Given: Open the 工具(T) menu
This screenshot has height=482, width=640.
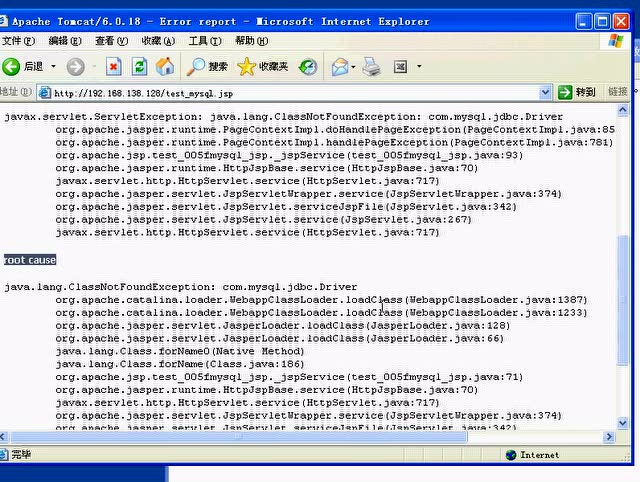Looking at the screenshot, I should tap(205, 41).
